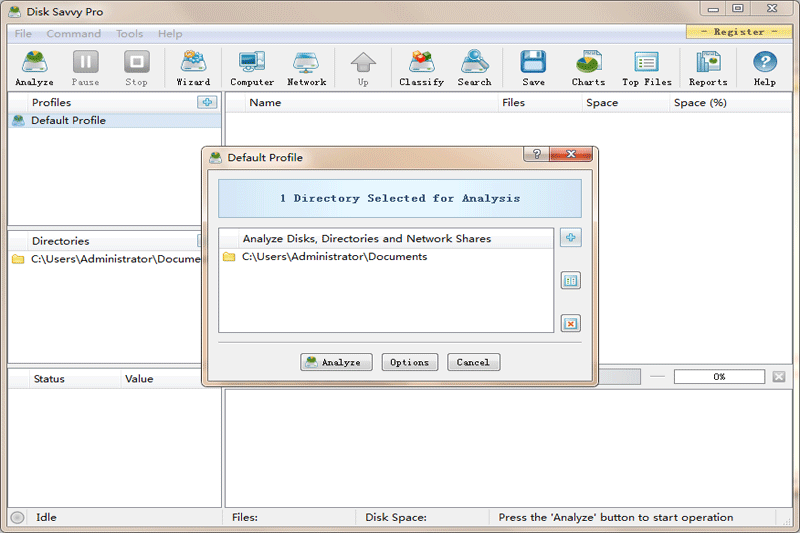Open the Command menu
800x533 pixels.
pyautogui.click(x=74, y=34)
